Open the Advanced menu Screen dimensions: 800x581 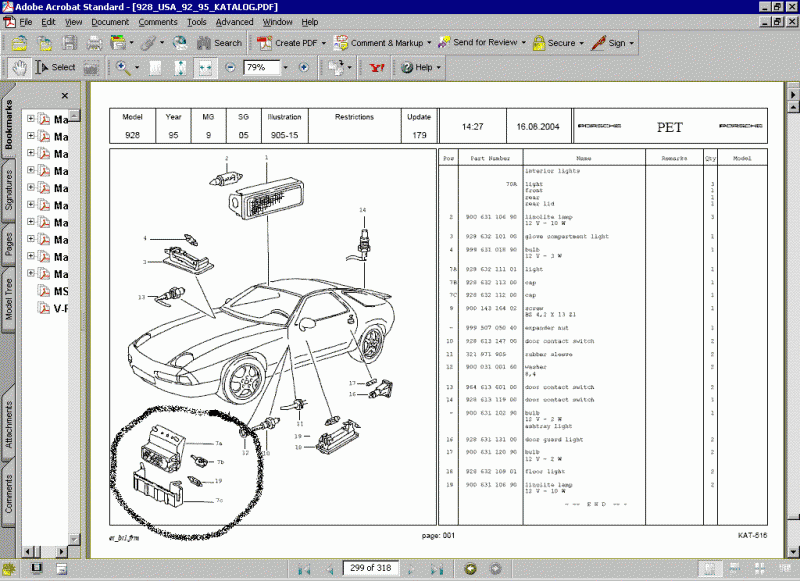coord(234,22)
